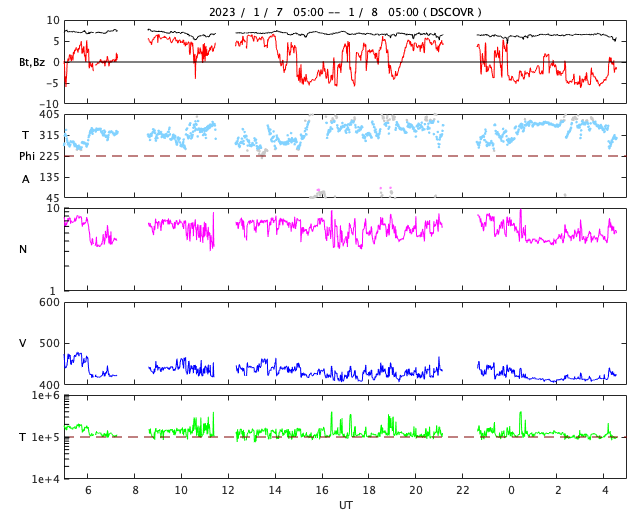Click the N density panel label
640x512 pixels.
[x=23, y=249]
